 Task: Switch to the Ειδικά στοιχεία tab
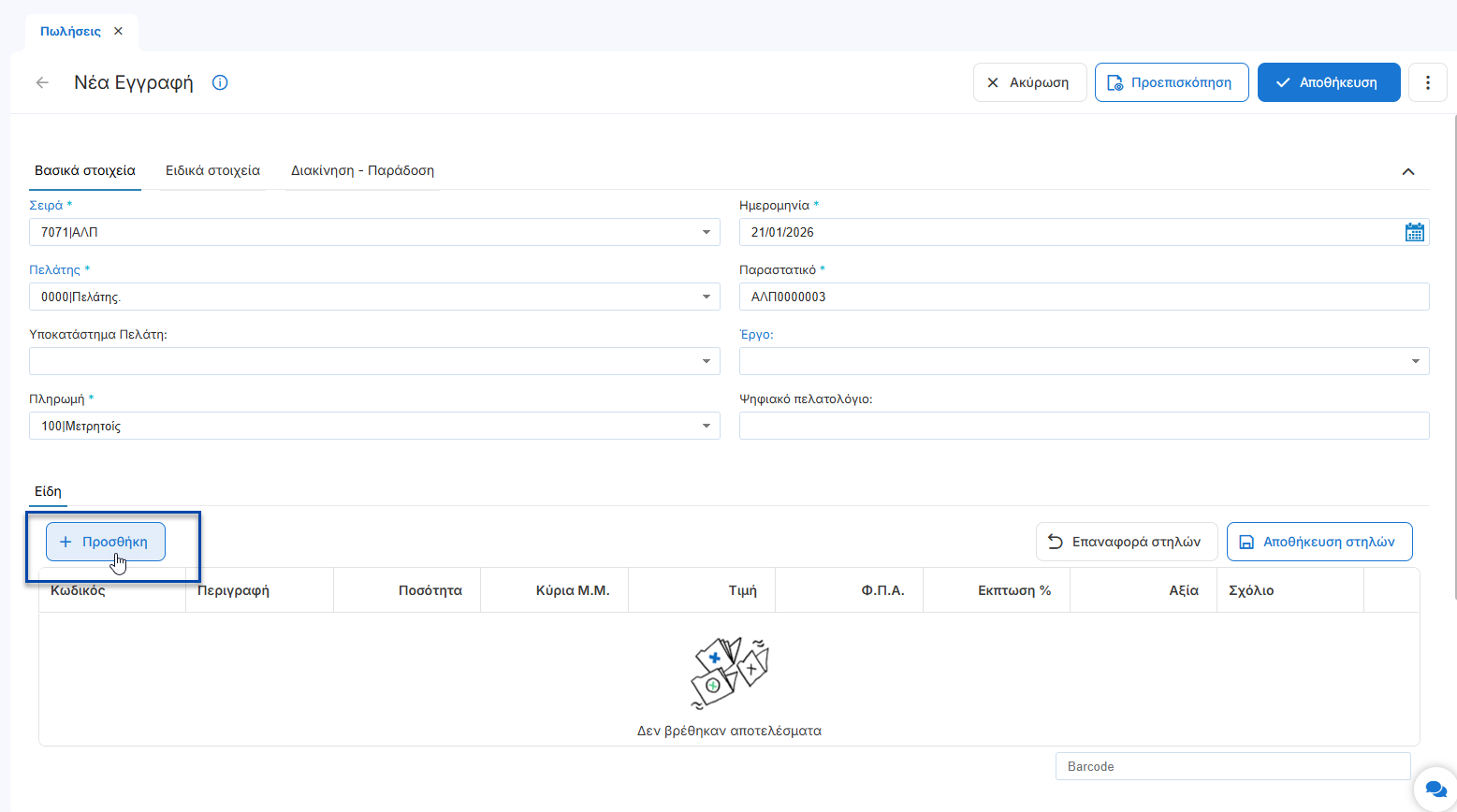[212, 170]
